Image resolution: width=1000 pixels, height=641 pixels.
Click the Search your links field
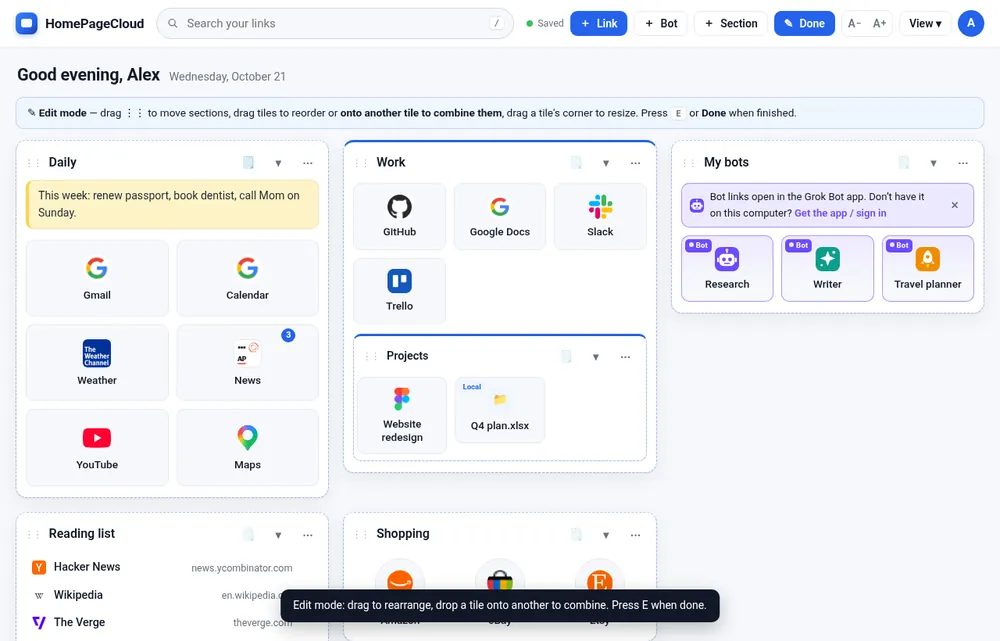click(335, 24)
